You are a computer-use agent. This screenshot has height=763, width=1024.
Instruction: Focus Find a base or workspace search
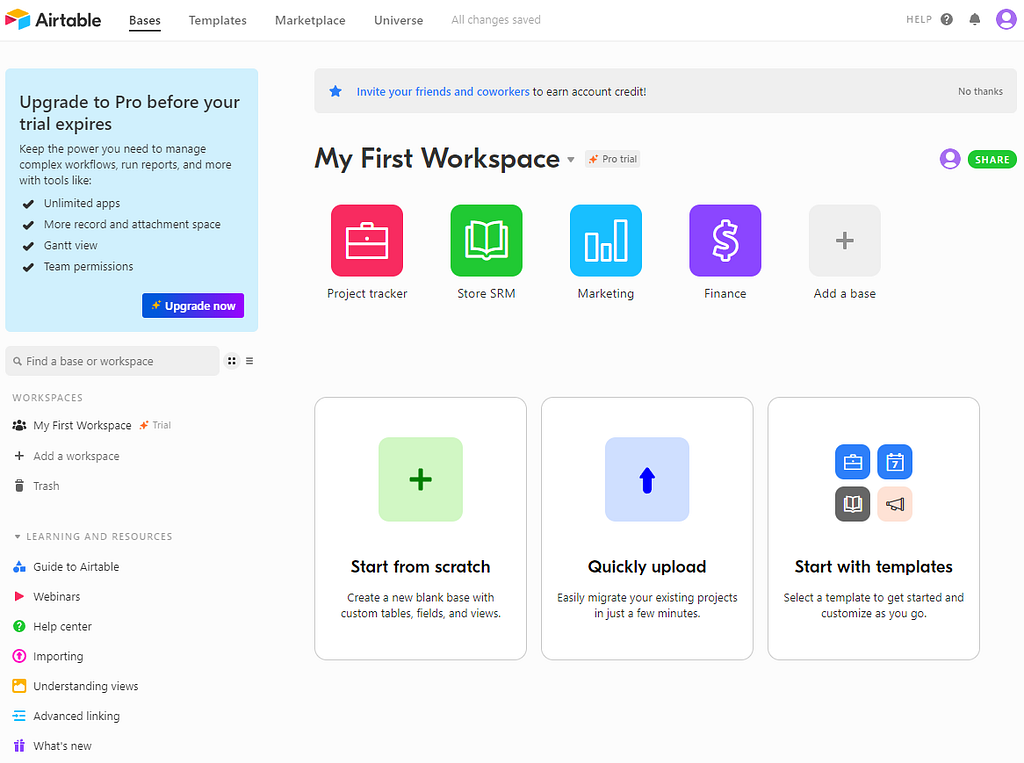112,361
